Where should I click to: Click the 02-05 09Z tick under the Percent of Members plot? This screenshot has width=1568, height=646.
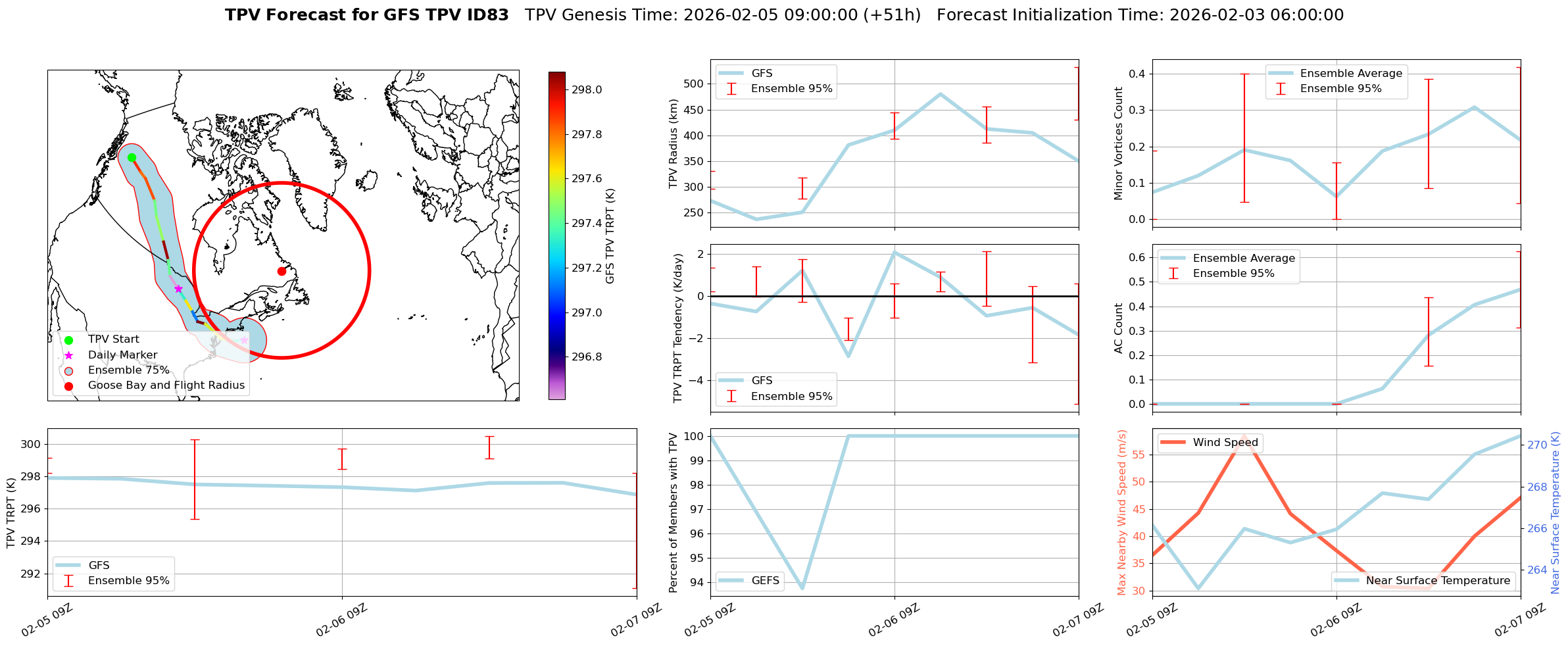point(709,620)
